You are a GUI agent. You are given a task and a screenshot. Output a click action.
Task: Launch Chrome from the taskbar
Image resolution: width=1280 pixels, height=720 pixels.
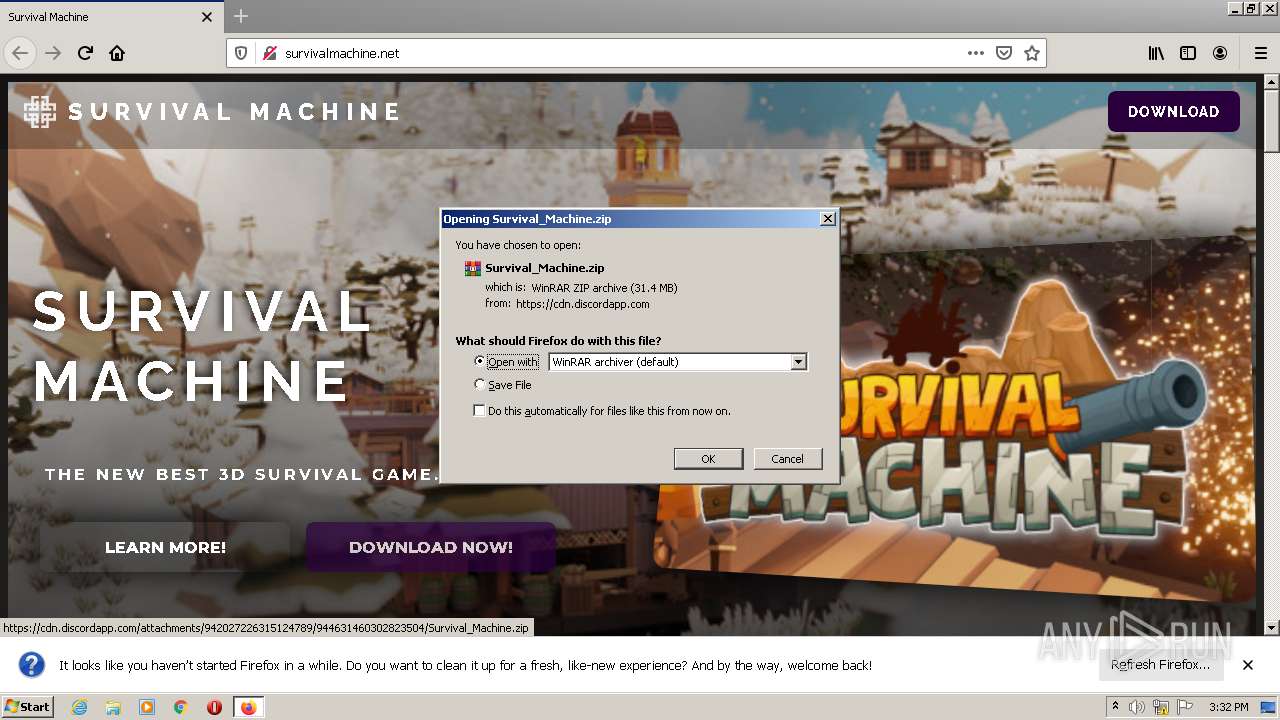181,707
